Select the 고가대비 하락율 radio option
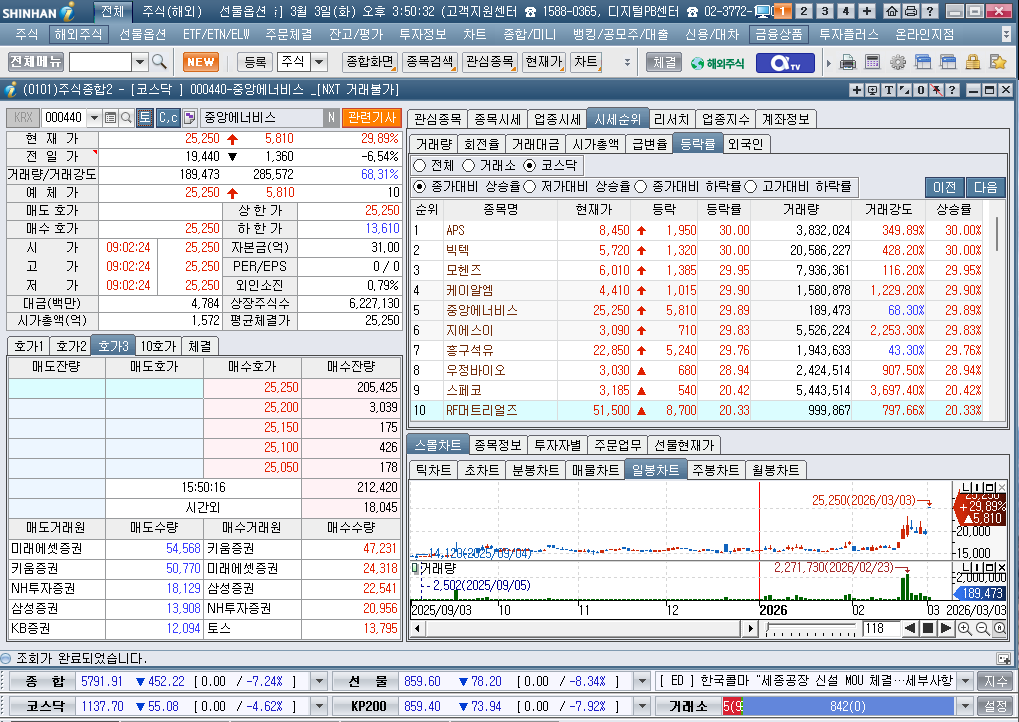This screenshot has height=722, width=1019. [751, 187]
